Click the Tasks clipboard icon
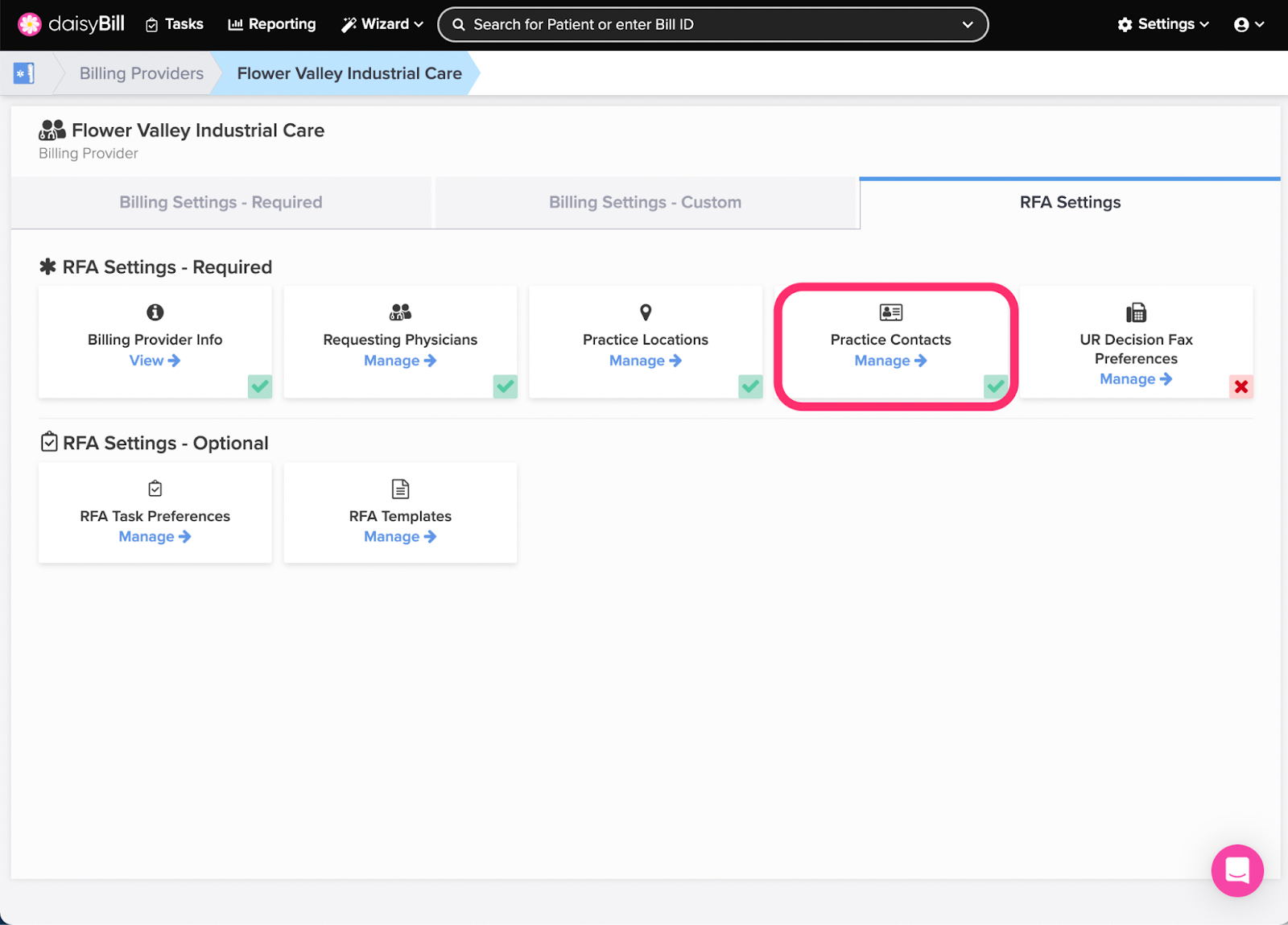Image resolution: width=1288 pixels, height=925 pixels. [151, 25]
